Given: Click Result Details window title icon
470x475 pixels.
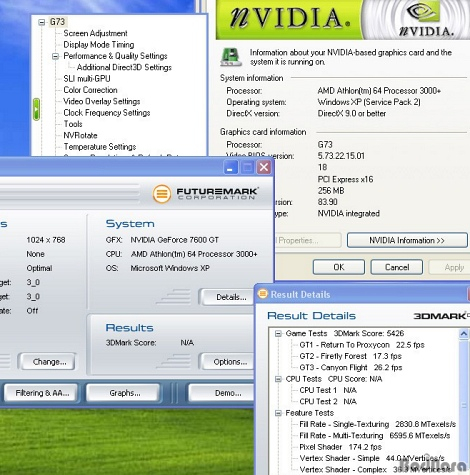Looking at the screenshot, I should 263,294.
